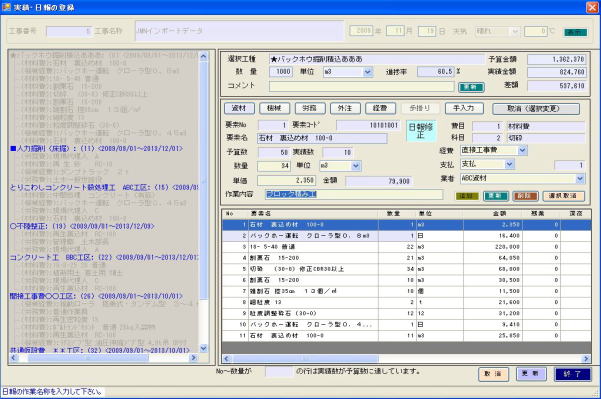Open the 業者 dropdown showing ABC資材
601x399 pixels.
point(580,179)
